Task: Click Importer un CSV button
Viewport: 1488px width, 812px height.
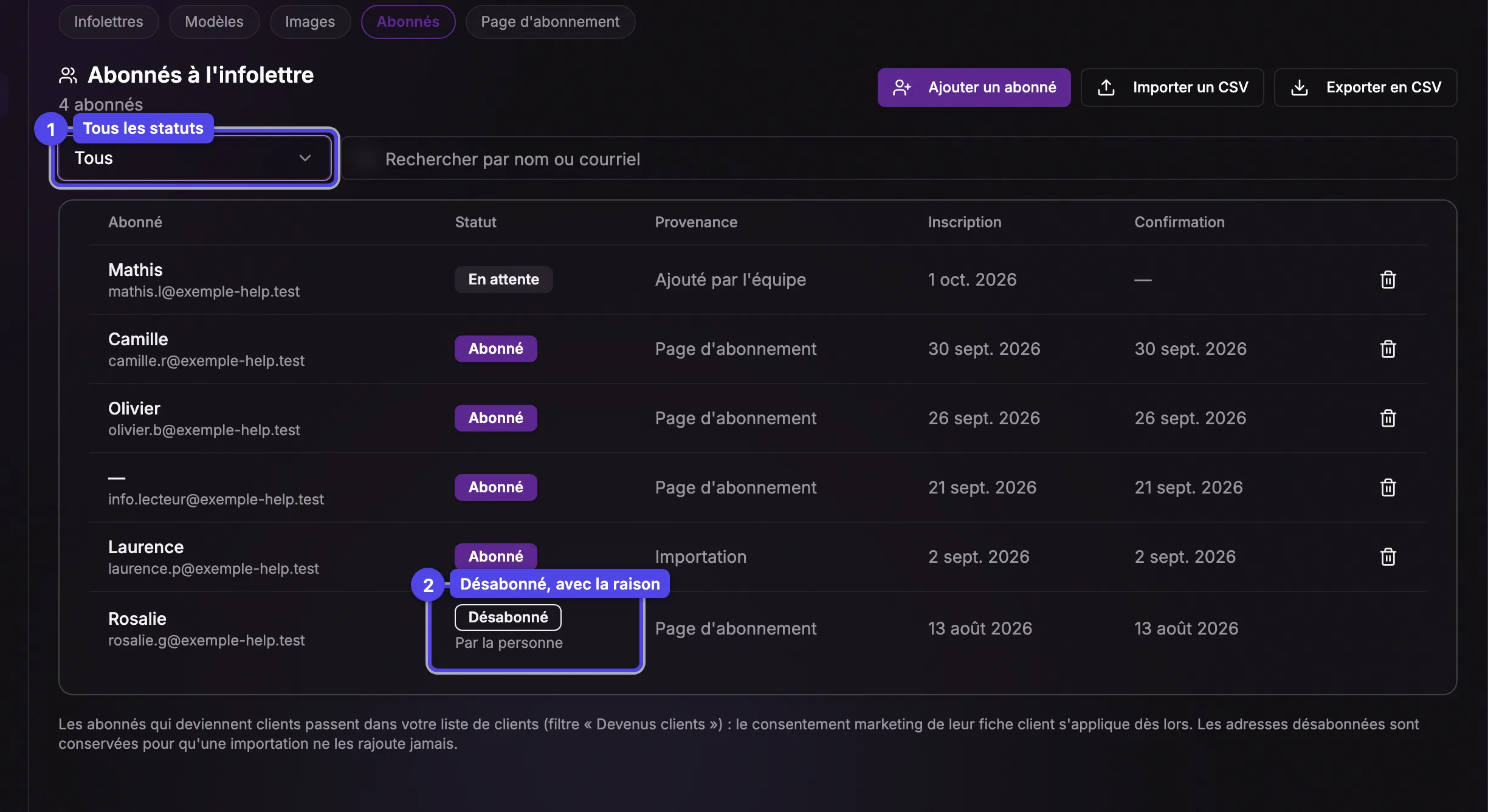Action: point(1172,88)
